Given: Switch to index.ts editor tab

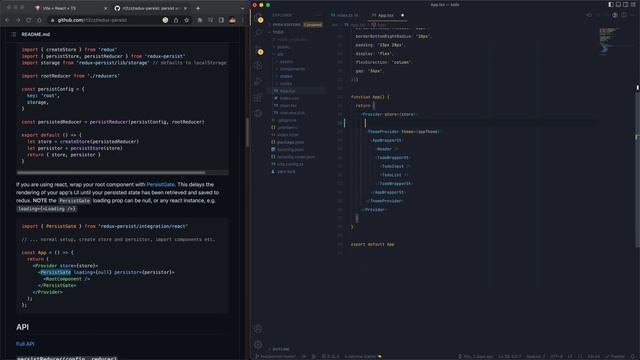Looking at the screenshot, I should pos(345,15).
